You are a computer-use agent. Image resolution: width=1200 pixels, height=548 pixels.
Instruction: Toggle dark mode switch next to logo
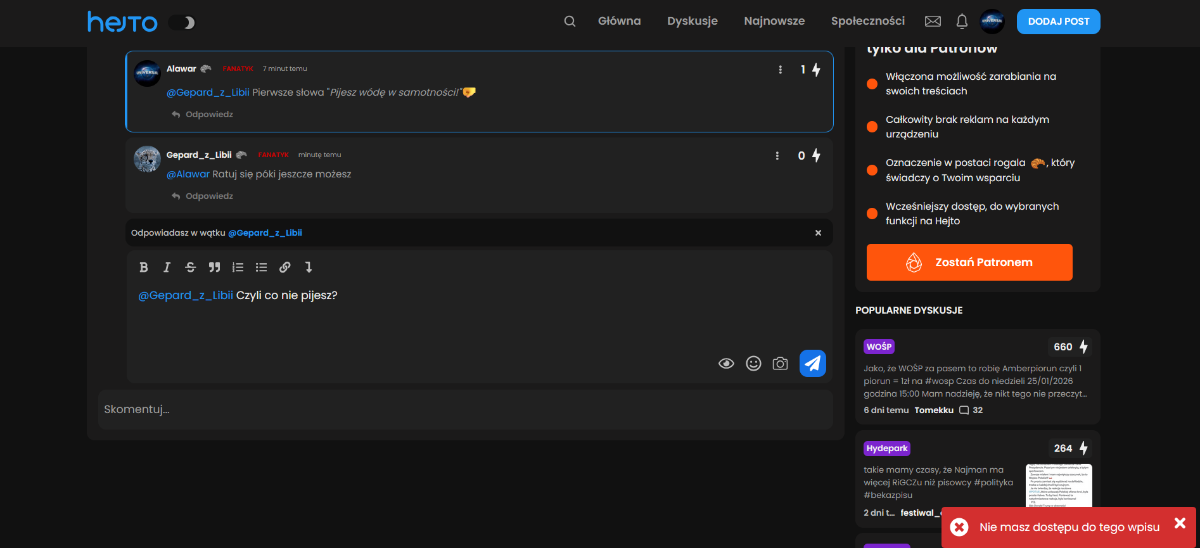point(181,22)
